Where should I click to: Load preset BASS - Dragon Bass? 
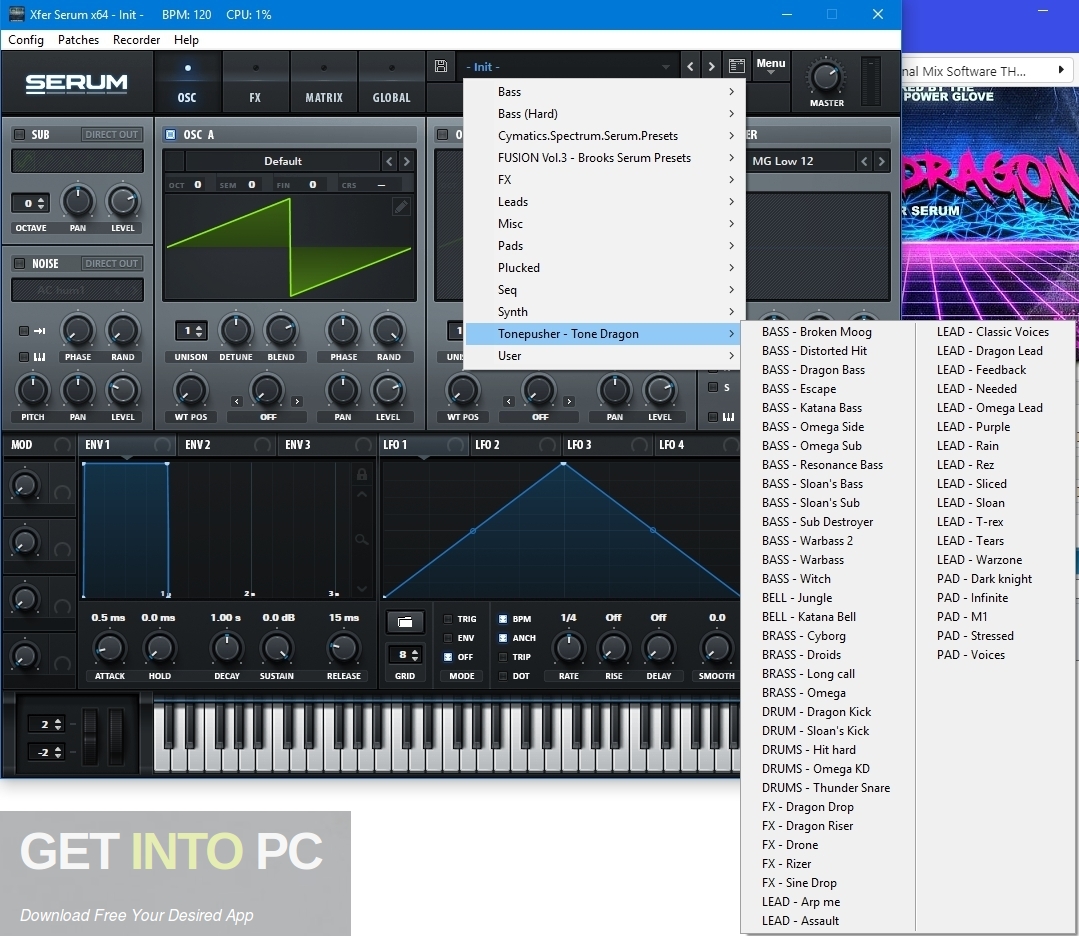coord(828,370)
